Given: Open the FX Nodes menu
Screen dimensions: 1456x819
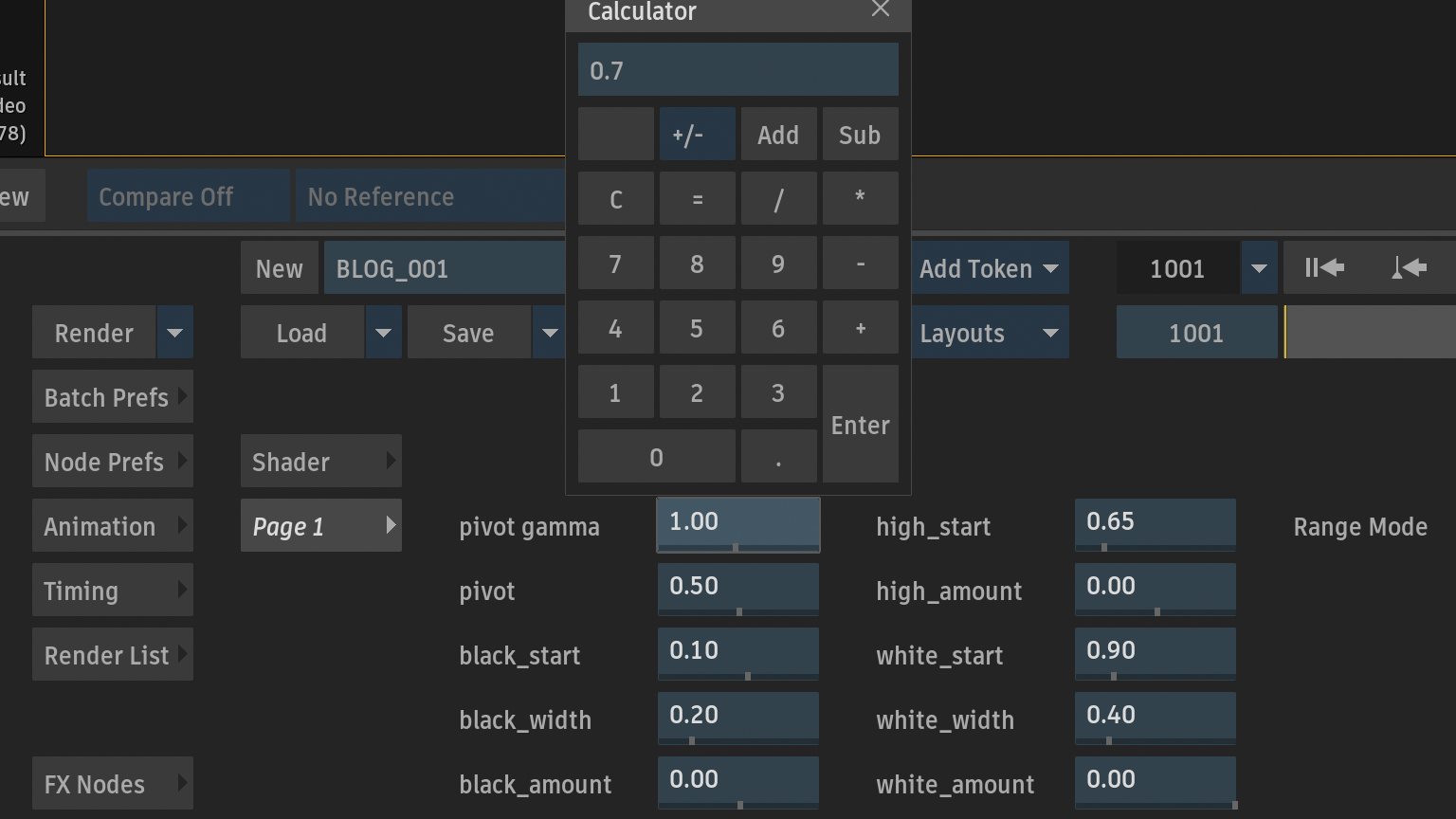Looking at the screenshot, I should [x=113, y=783].
